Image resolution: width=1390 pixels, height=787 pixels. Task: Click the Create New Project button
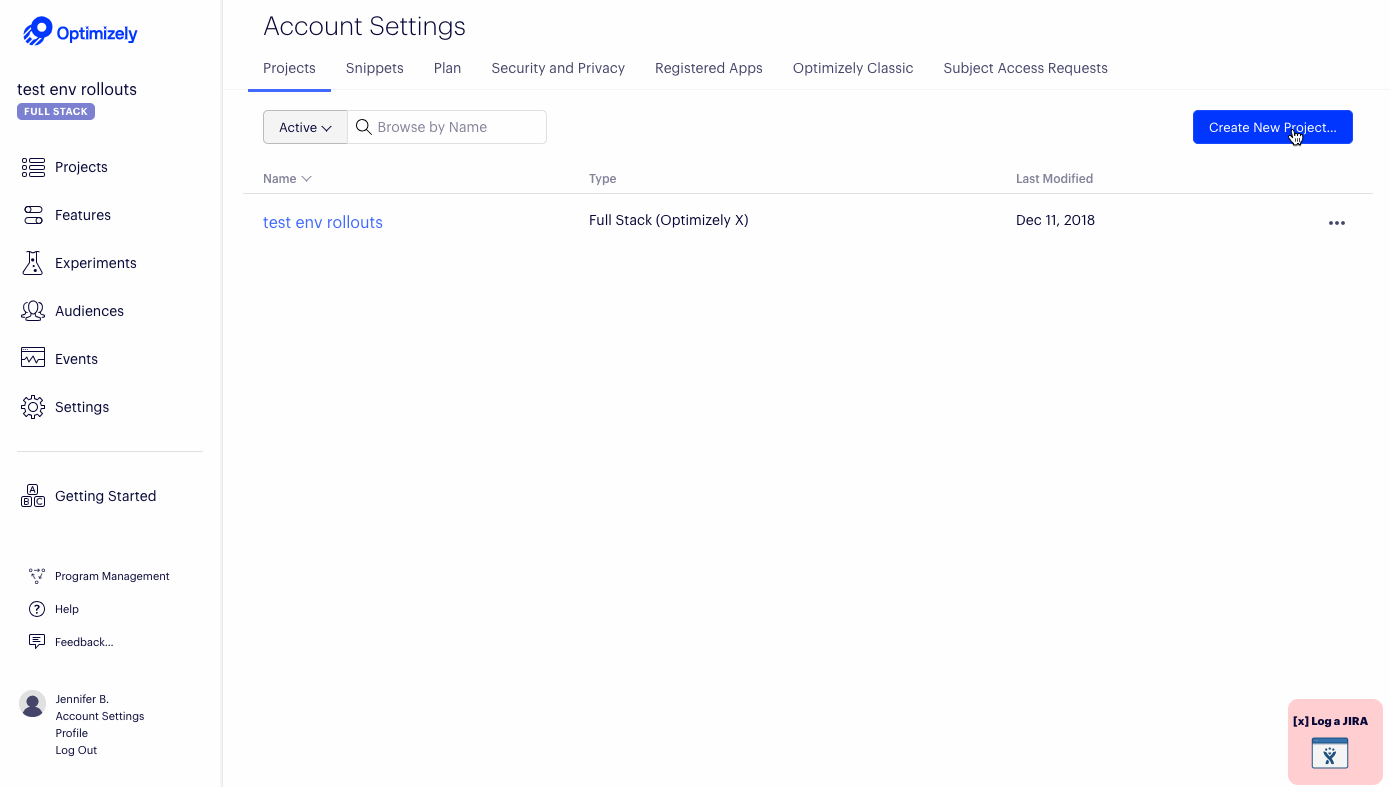[x=1273, y=127]
